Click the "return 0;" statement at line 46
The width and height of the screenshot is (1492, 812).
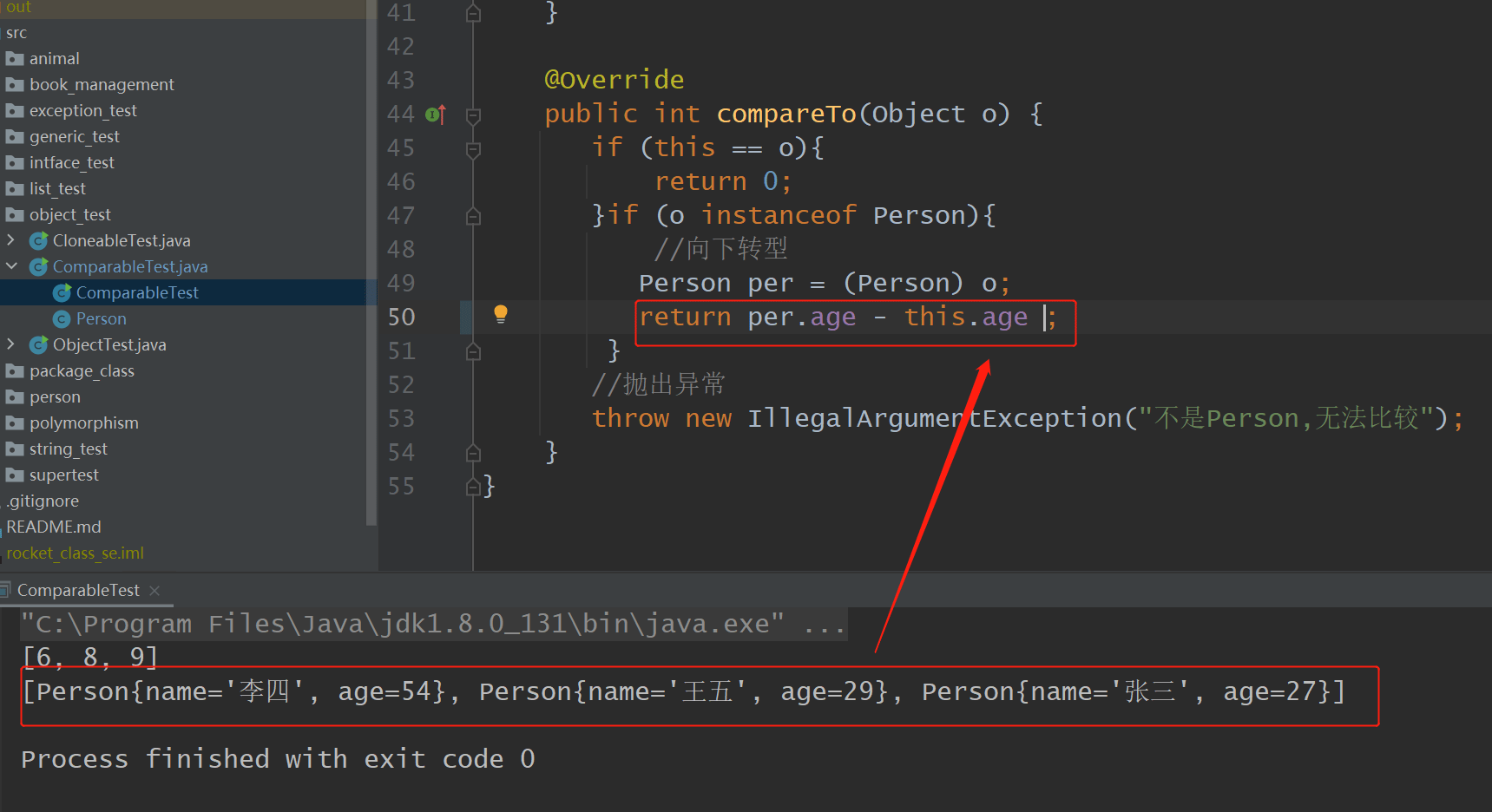(723, 182)
